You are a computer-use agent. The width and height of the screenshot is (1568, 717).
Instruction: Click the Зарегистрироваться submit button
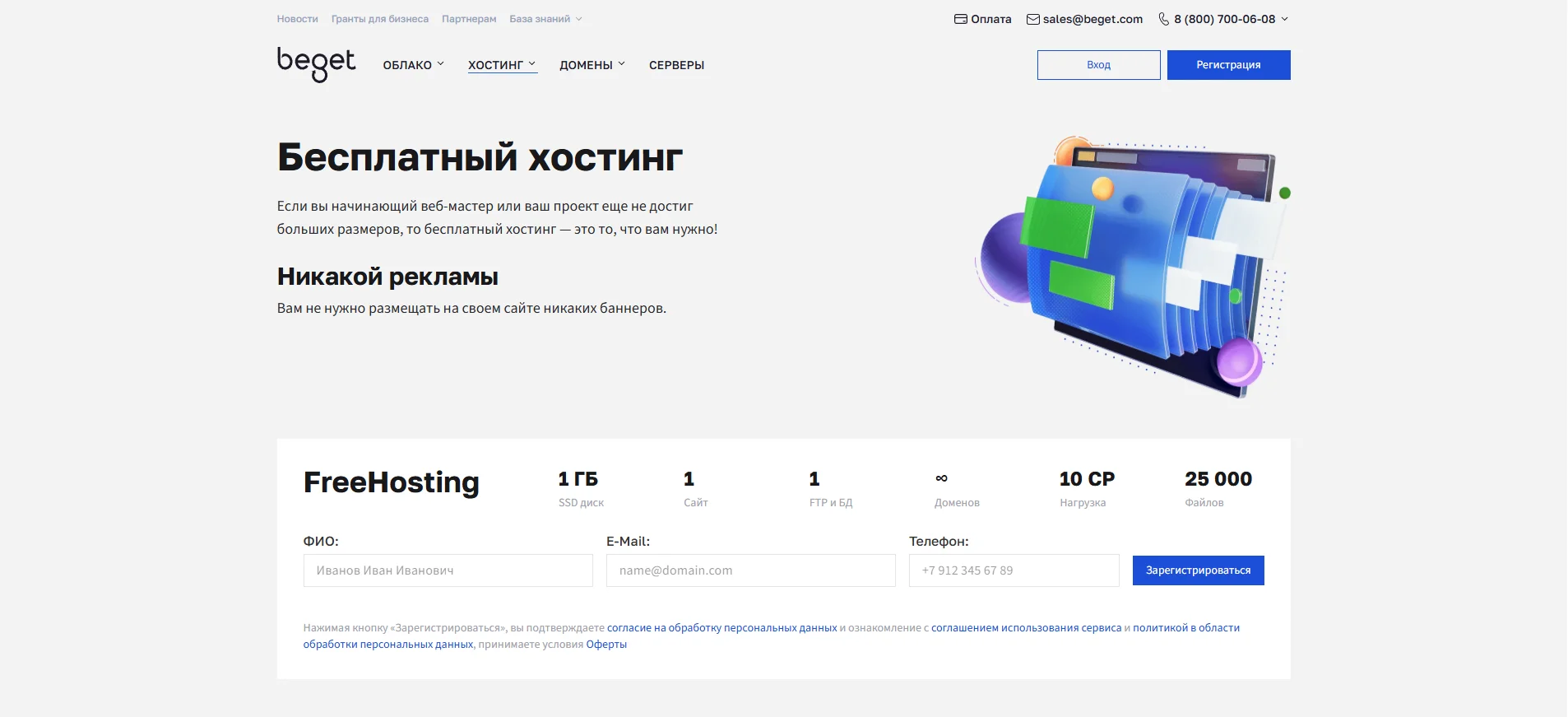tap(1199, 570)
